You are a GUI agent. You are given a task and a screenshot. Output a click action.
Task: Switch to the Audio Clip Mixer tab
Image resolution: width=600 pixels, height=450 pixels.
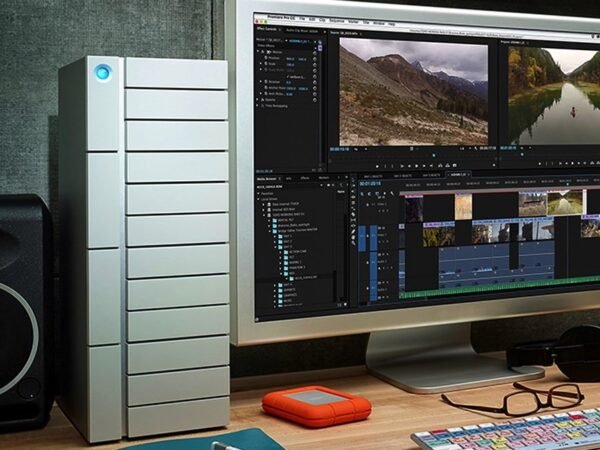pos(302,31)
